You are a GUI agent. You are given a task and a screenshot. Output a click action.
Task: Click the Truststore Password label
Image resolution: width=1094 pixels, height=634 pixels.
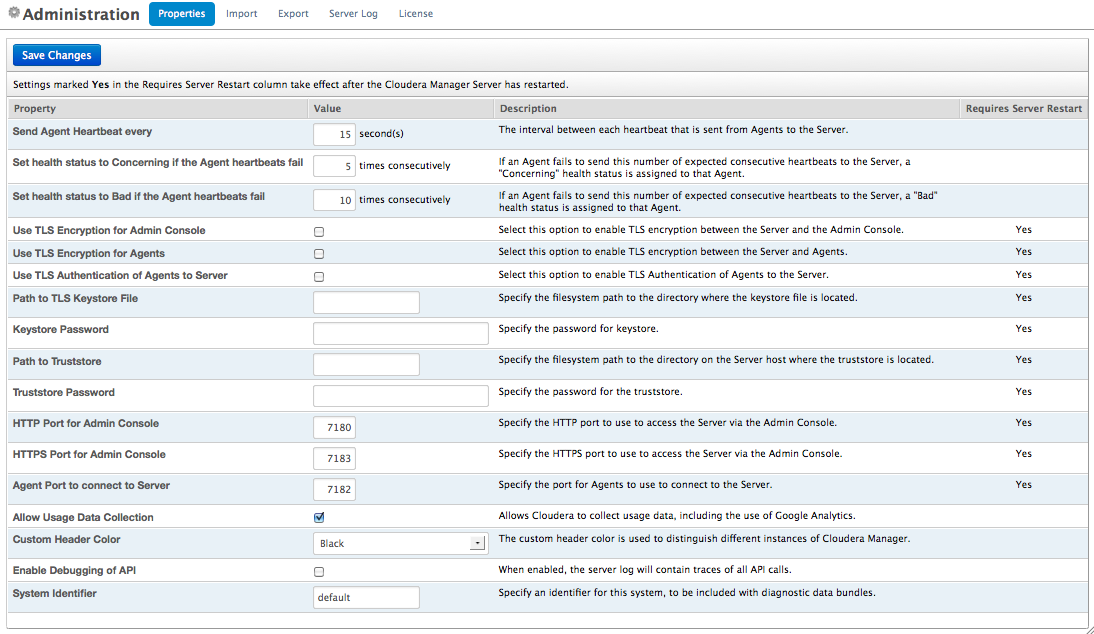tap(63, 393)
